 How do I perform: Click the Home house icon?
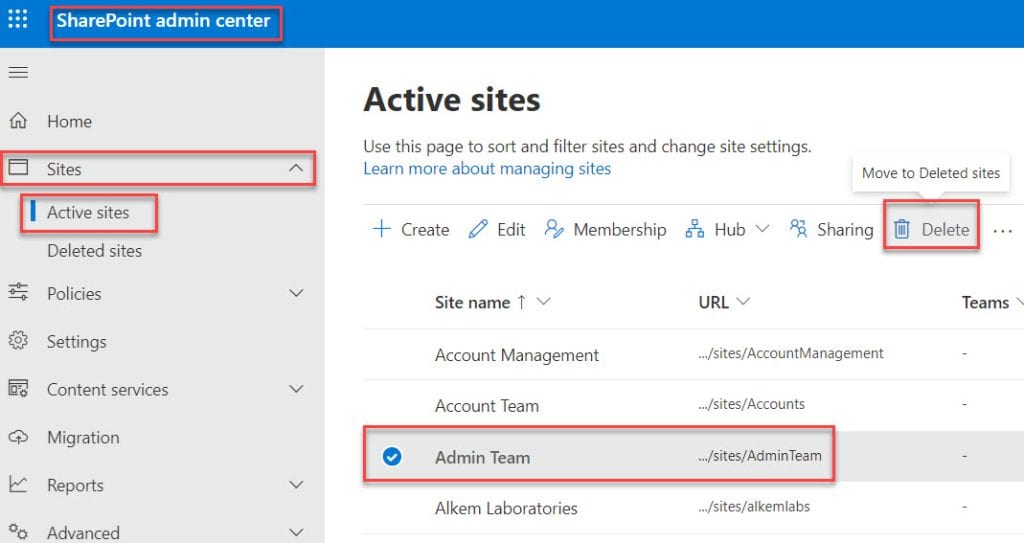[x=18, y=121]
